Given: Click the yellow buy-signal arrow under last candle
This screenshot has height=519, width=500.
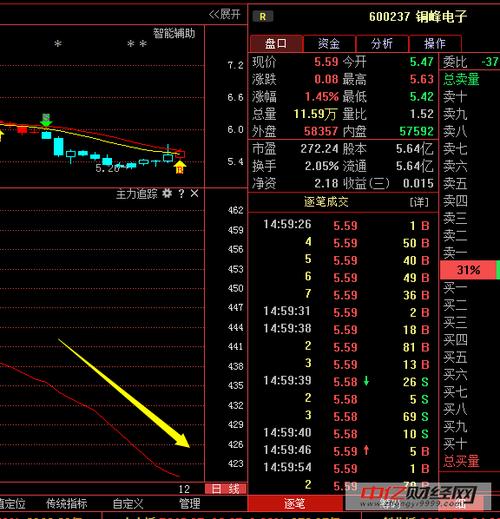Looking at the screenshot, I should 180,167.
